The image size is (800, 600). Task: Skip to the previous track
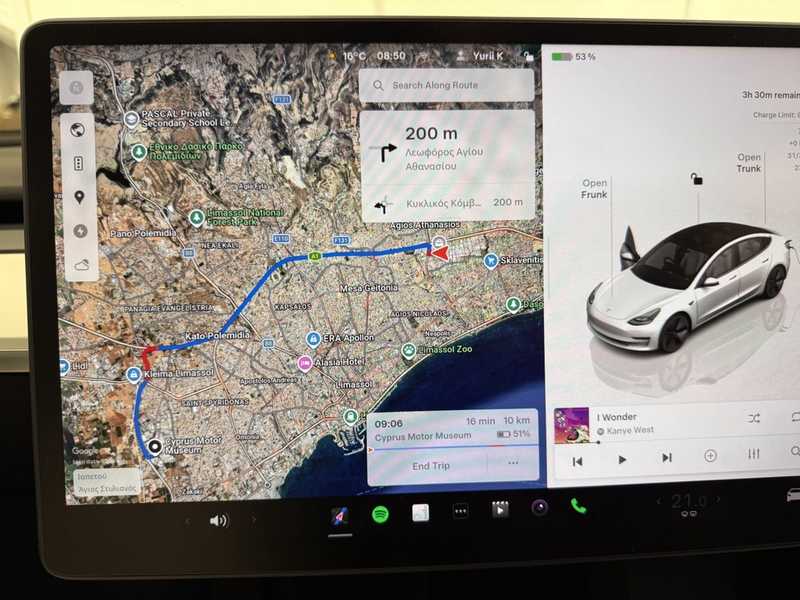pyautogui.click(x=578, y=462)
